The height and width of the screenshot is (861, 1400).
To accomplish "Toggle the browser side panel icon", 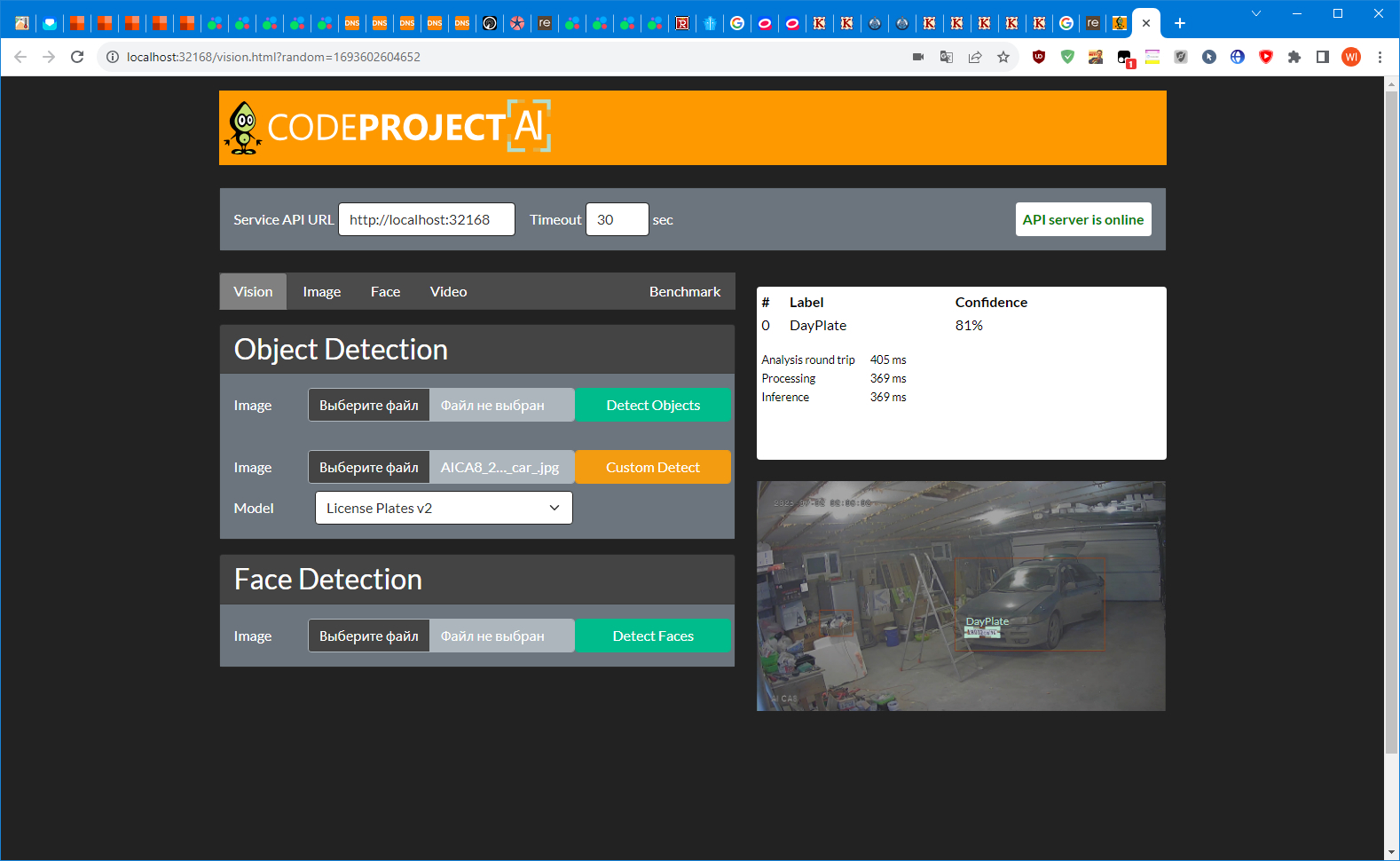I will [x=1323, y=57].
